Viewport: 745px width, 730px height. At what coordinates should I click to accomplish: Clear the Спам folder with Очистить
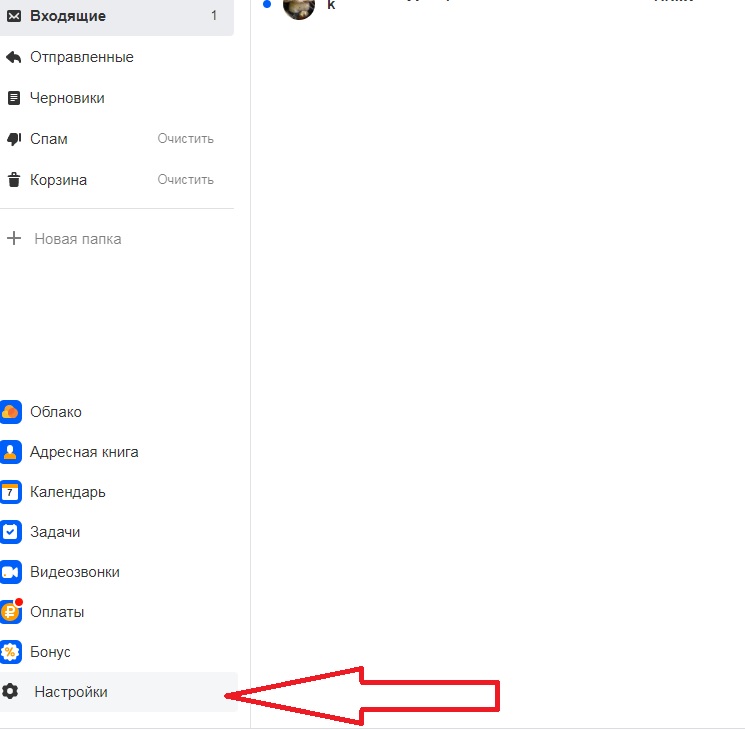185,139
